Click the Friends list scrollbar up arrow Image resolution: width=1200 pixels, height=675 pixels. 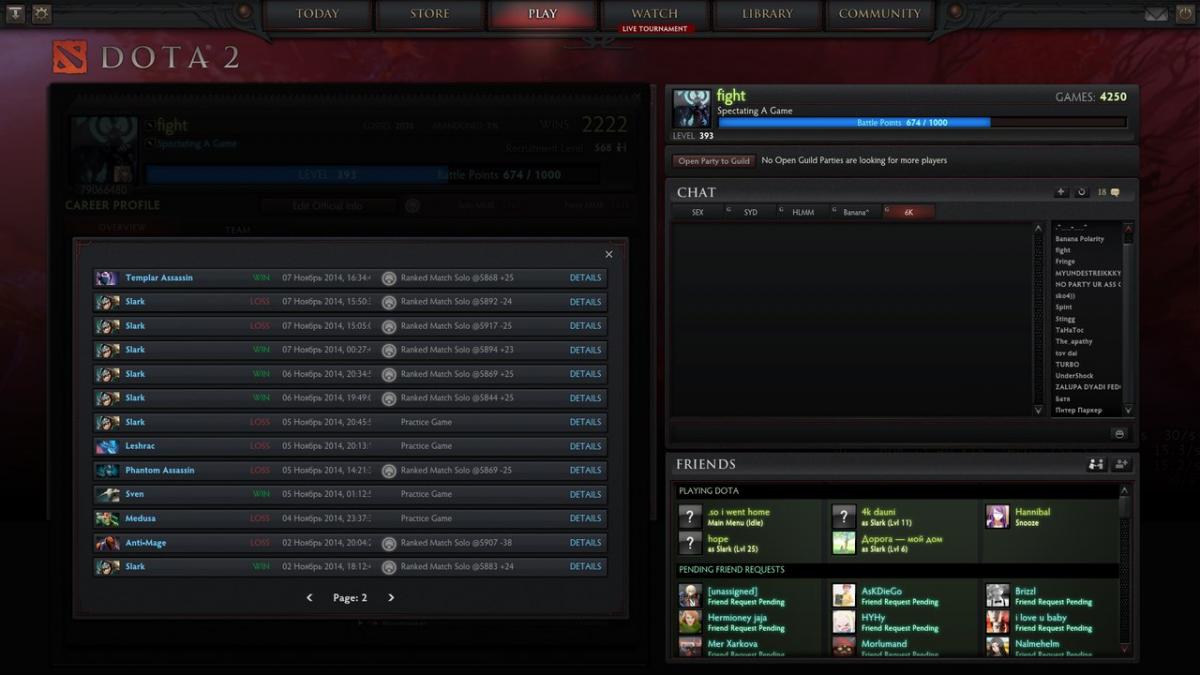click(x=1123, y=490)
